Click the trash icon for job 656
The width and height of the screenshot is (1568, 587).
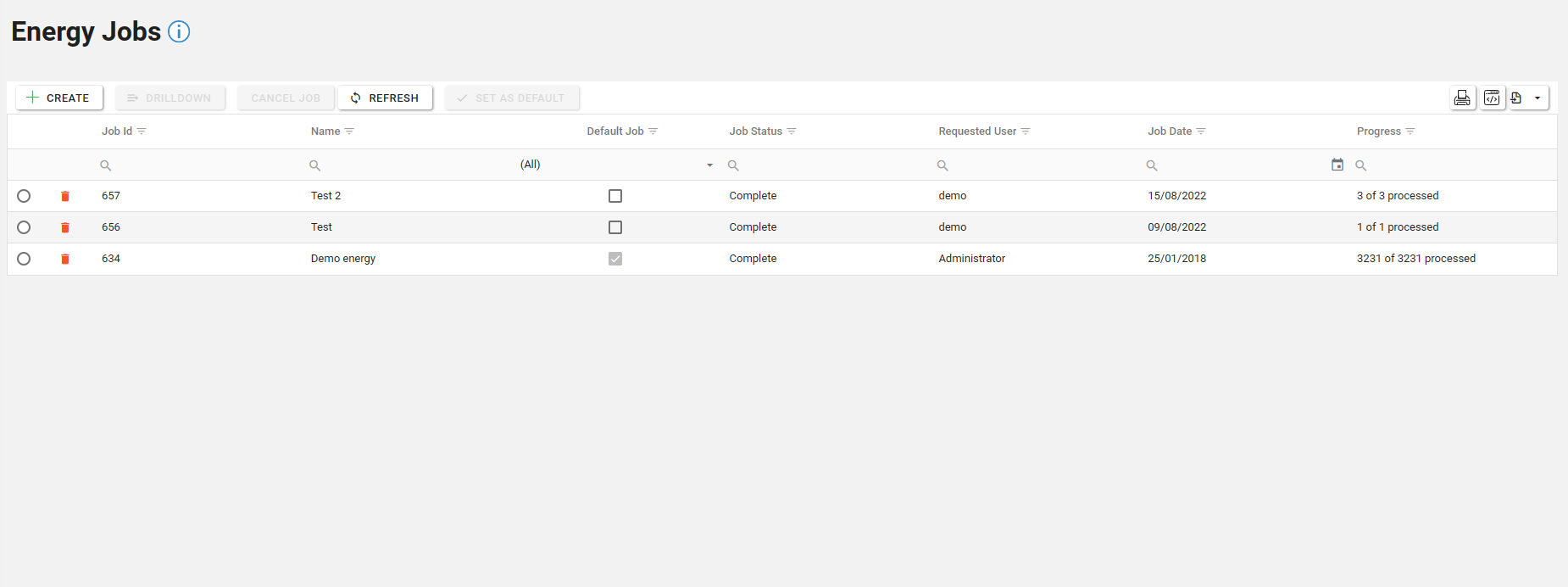65,227
